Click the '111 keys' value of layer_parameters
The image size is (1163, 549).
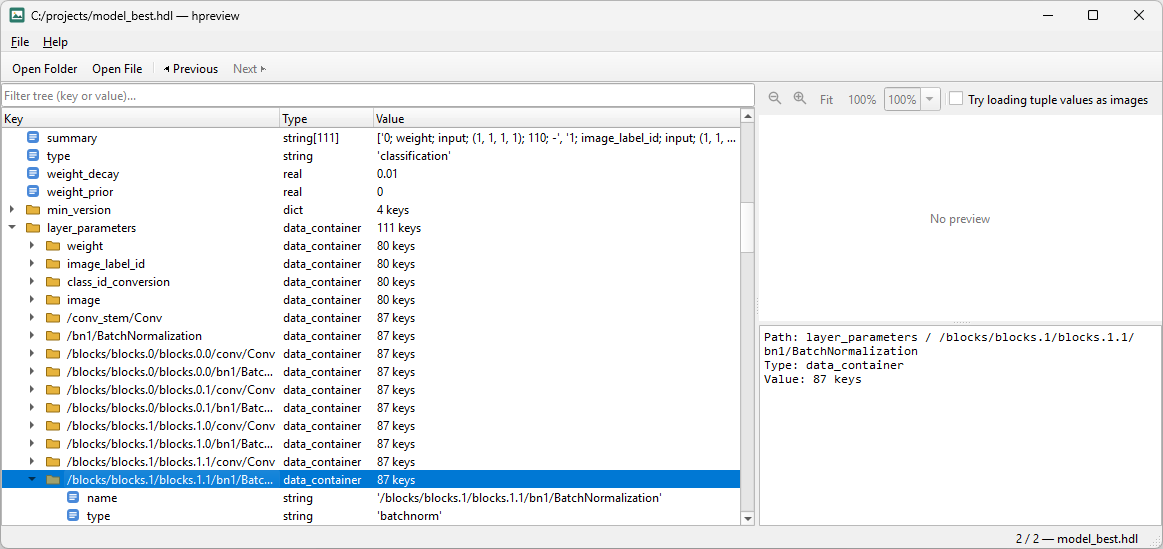[x=399, y=228]
